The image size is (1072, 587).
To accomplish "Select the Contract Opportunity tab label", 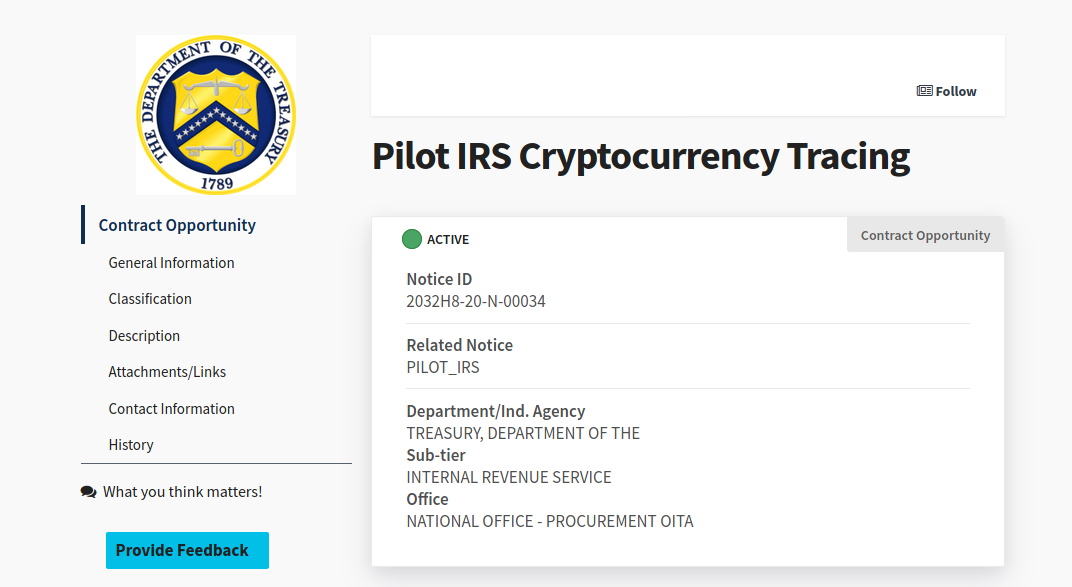I will click(926, 235).
